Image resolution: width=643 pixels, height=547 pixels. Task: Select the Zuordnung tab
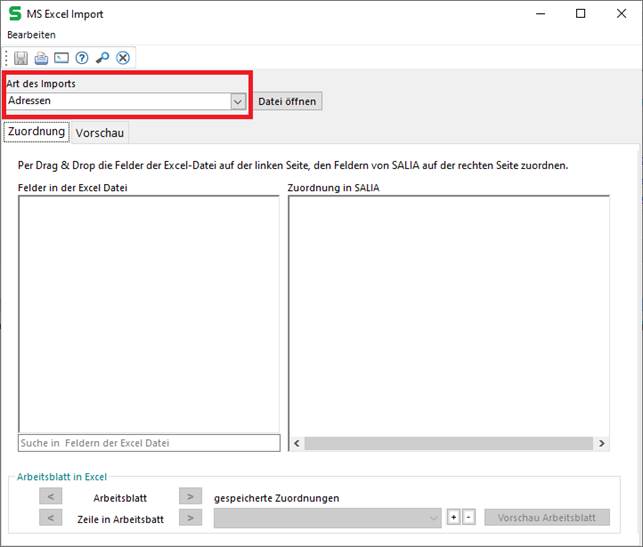pyautogui.click(x=36, y=132)
